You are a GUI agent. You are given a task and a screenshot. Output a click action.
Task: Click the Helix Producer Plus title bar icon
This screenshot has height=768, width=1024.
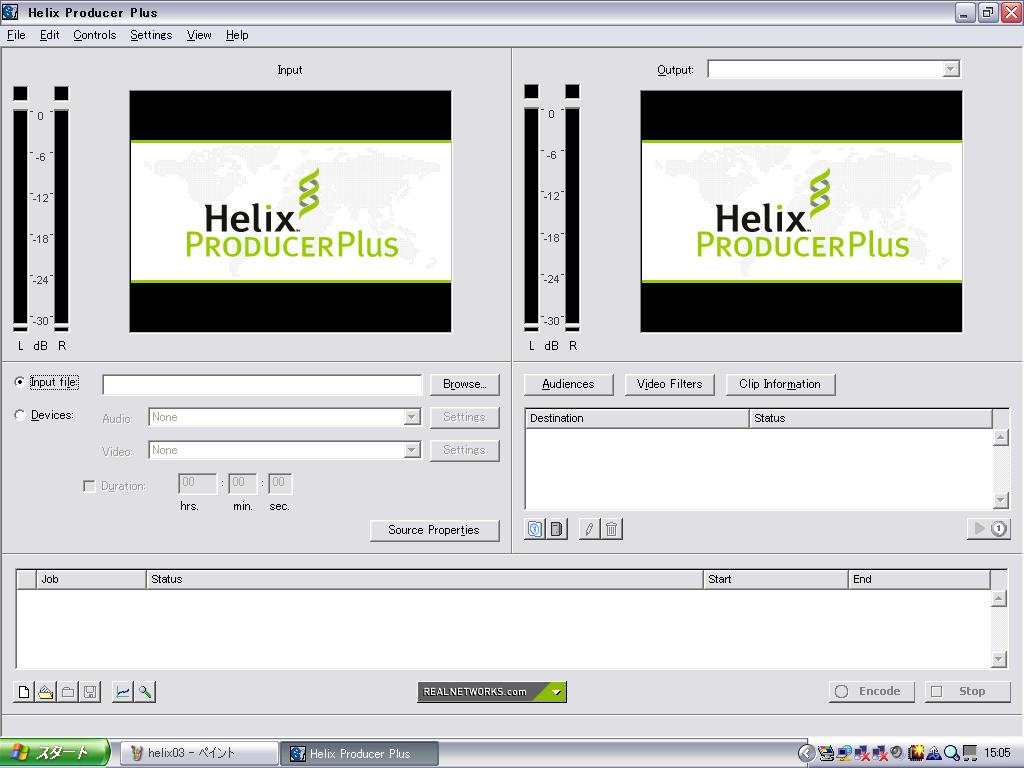coord(10,12)
